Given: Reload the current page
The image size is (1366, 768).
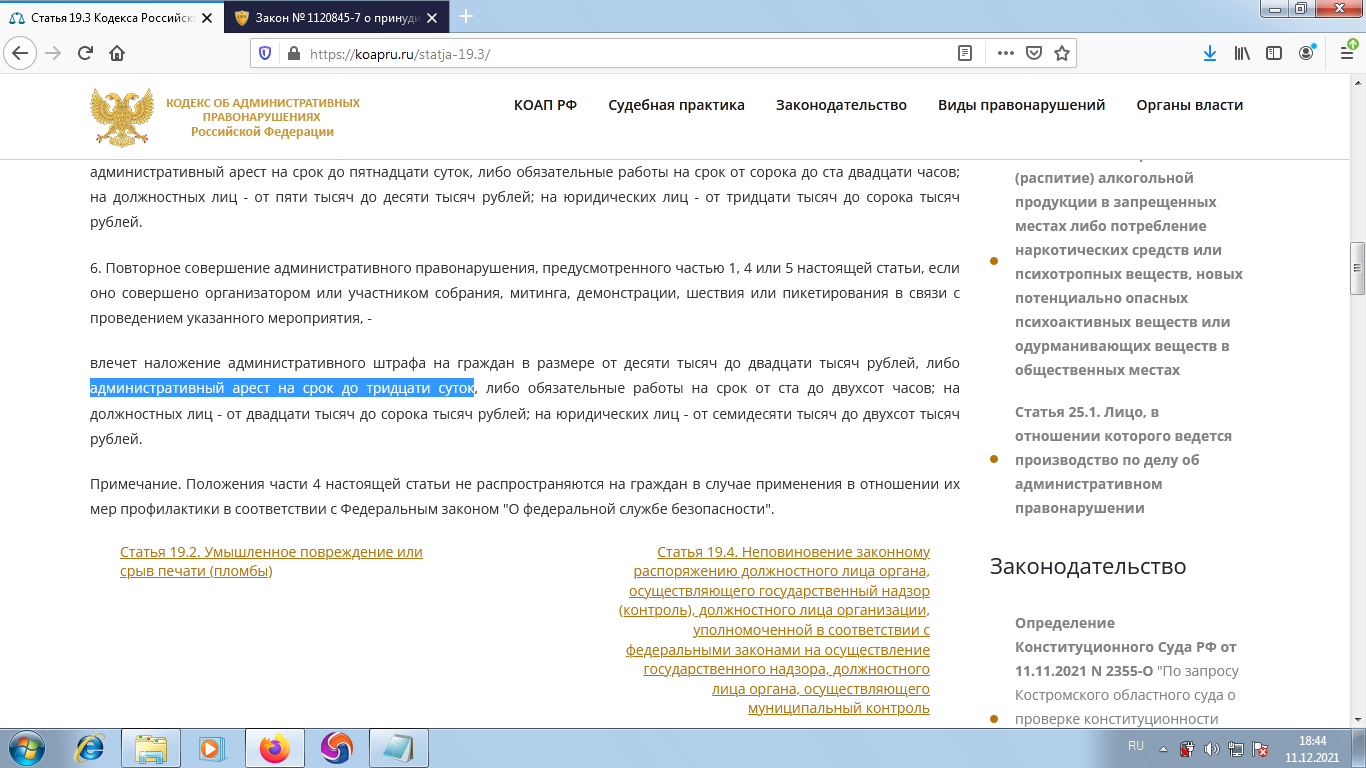Looking at the screenshot, I should [85, 53].
